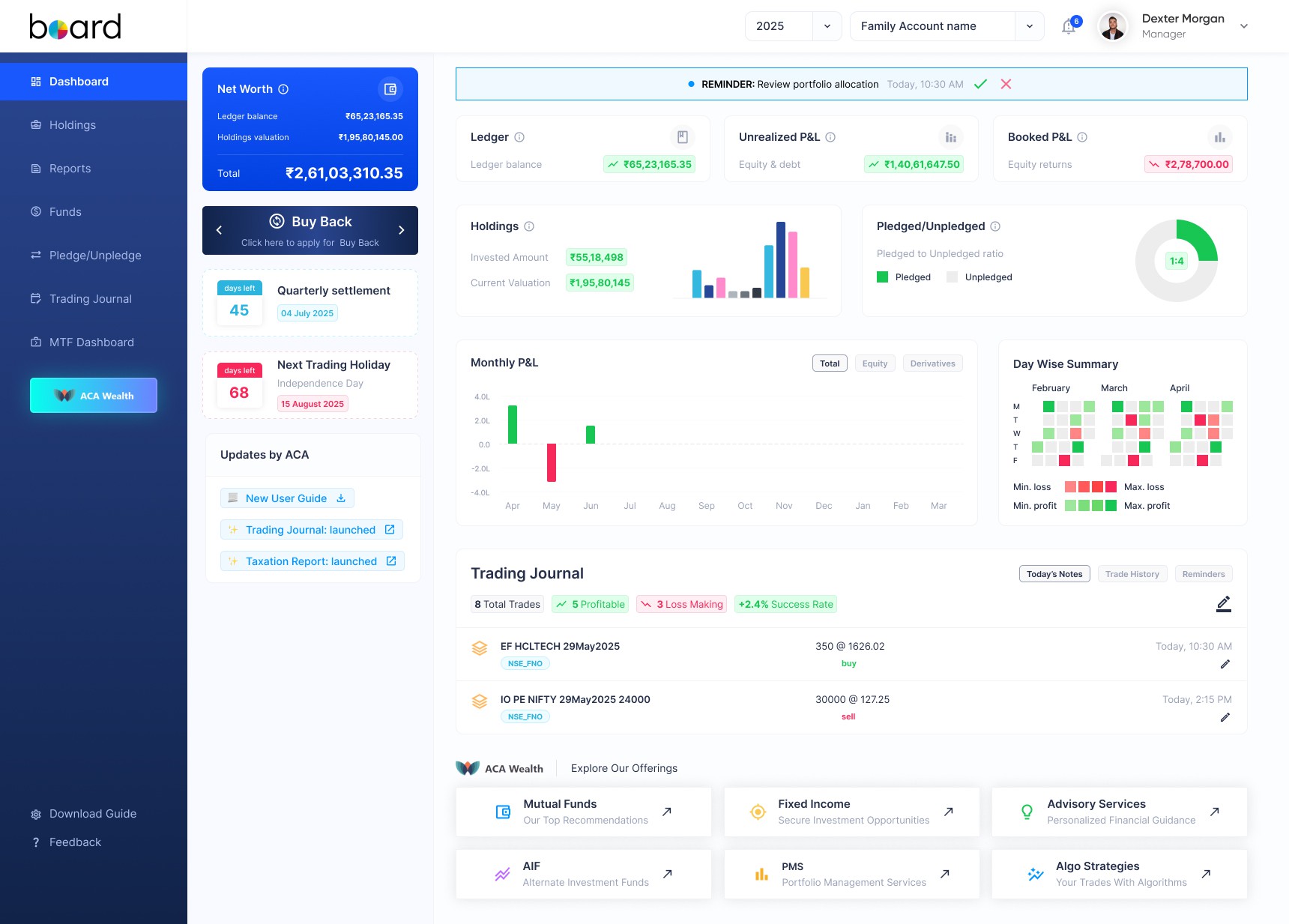Expand the Family Account name dropdown
This screenshot has width=1289, height=924.
pos(946,26)
